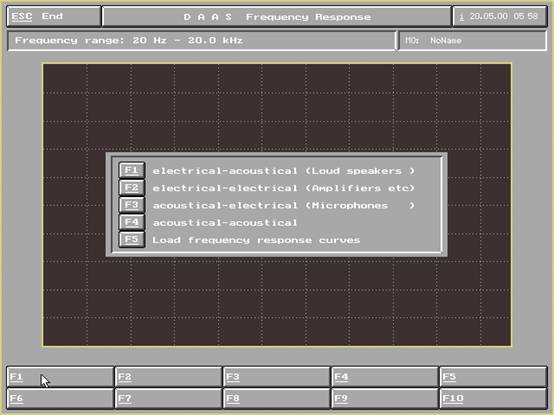Choose F4 acoustical-acoustical option
Viewport: 554px width, 415px height.
[x=132, y=223]
